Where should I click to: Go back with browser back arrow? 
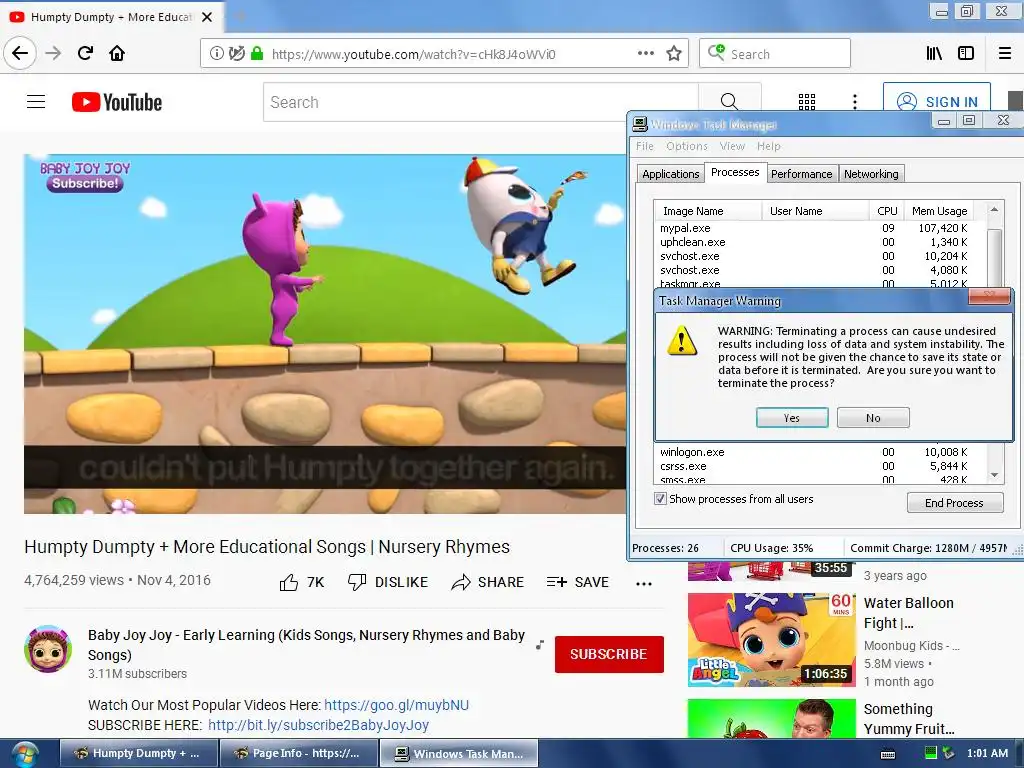[20, 53]
